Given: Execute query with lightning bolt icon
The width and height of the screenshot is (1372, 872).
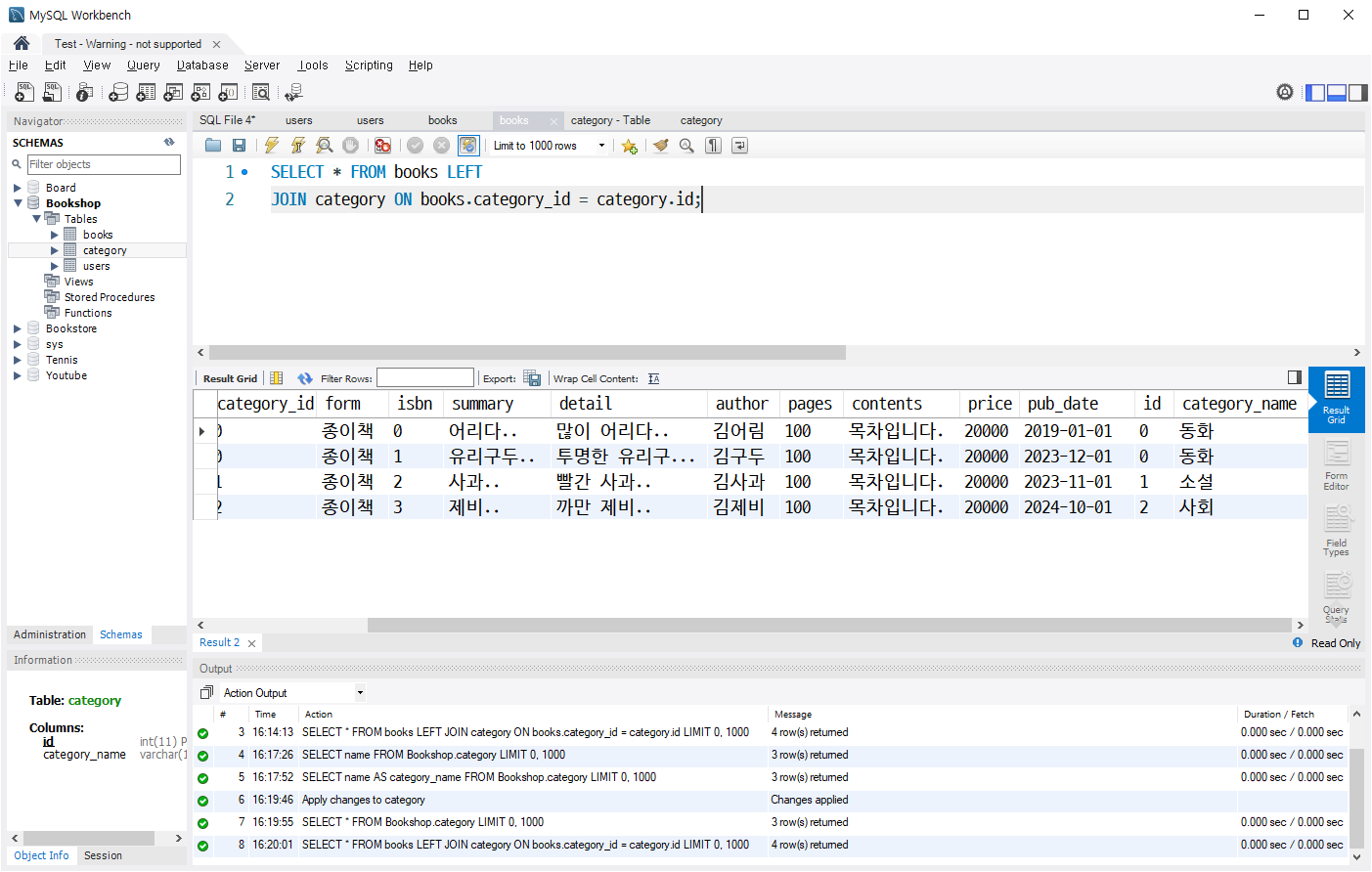Looking at the screenshot, I should click(272, 146).
